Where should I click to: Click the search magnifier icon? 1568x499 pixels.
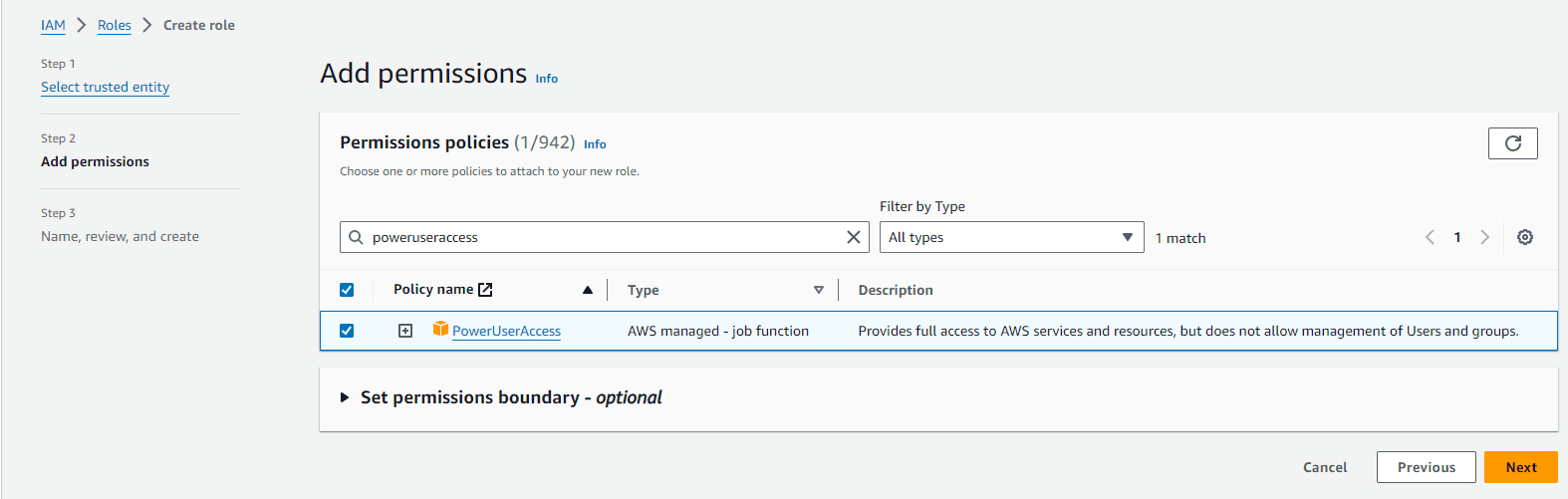click(356, 237)
